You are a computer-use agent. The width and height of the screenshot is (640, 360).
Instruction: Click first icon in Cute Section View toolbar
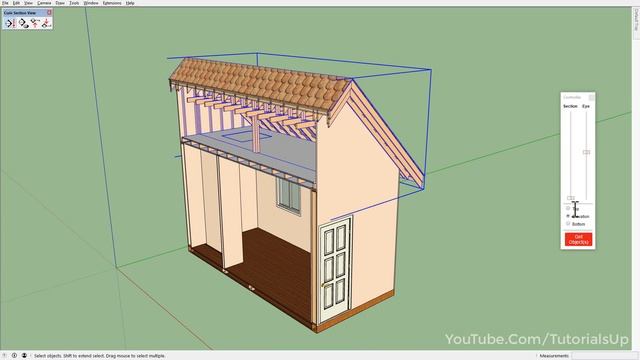tap(10, 23)
